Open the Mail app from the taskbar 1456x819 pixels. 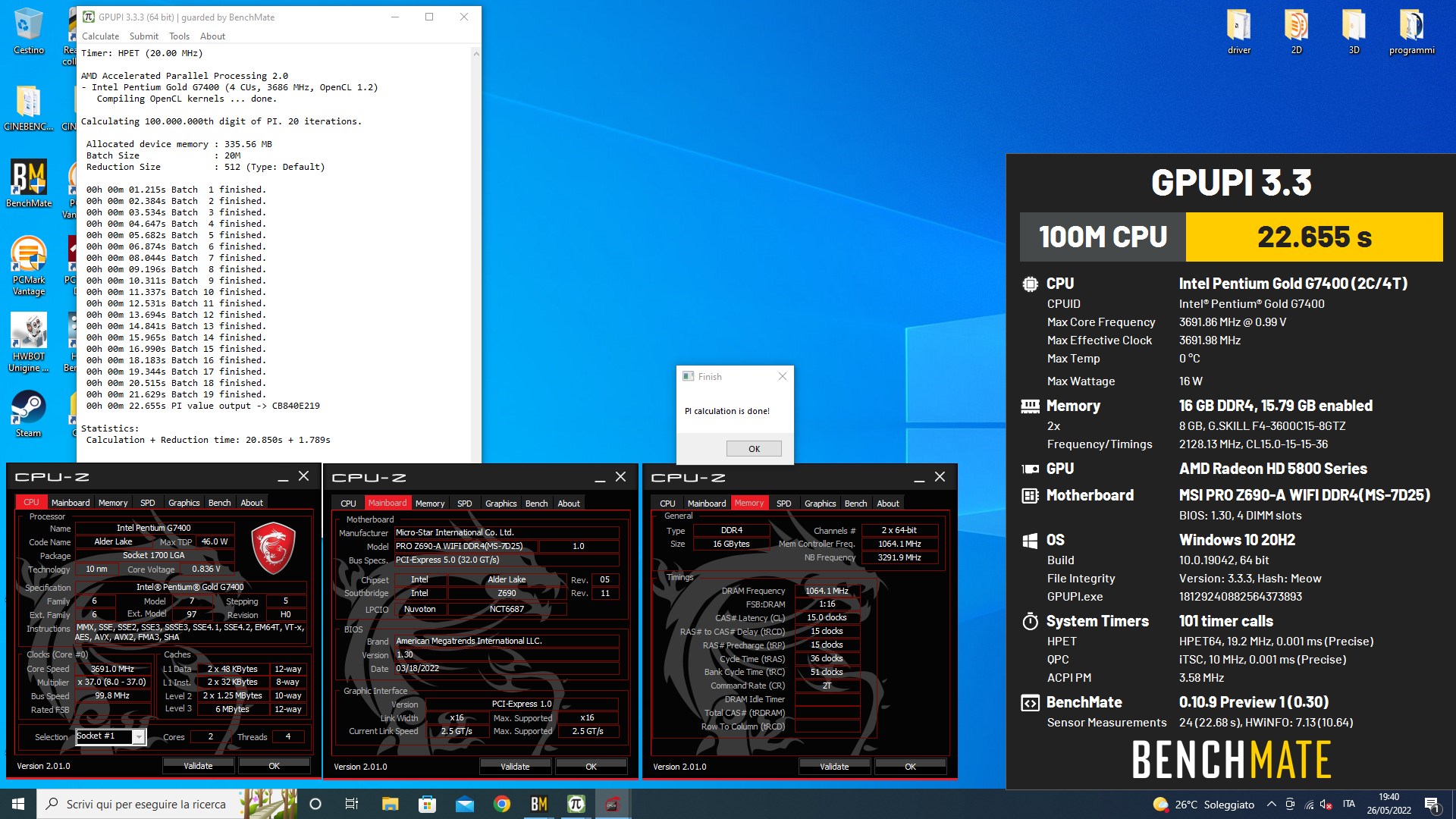point(464,804)
